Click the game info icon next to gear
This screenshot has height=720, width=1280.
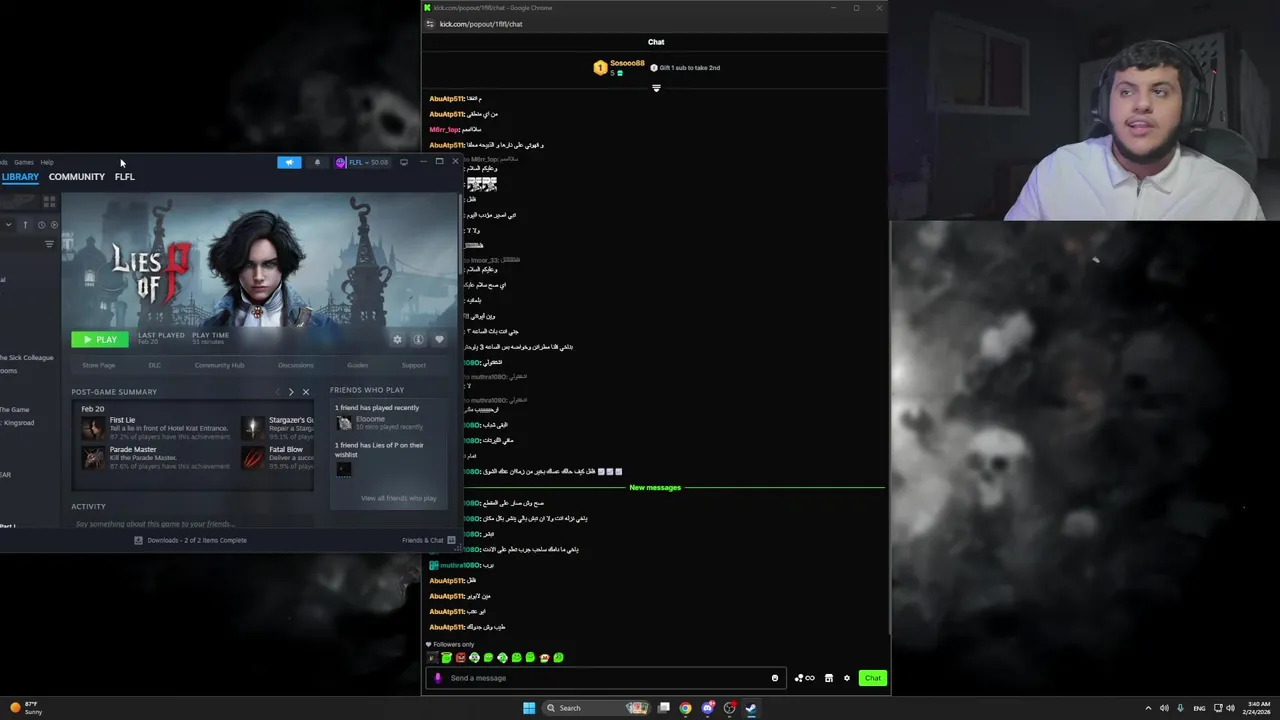[418, 339]
